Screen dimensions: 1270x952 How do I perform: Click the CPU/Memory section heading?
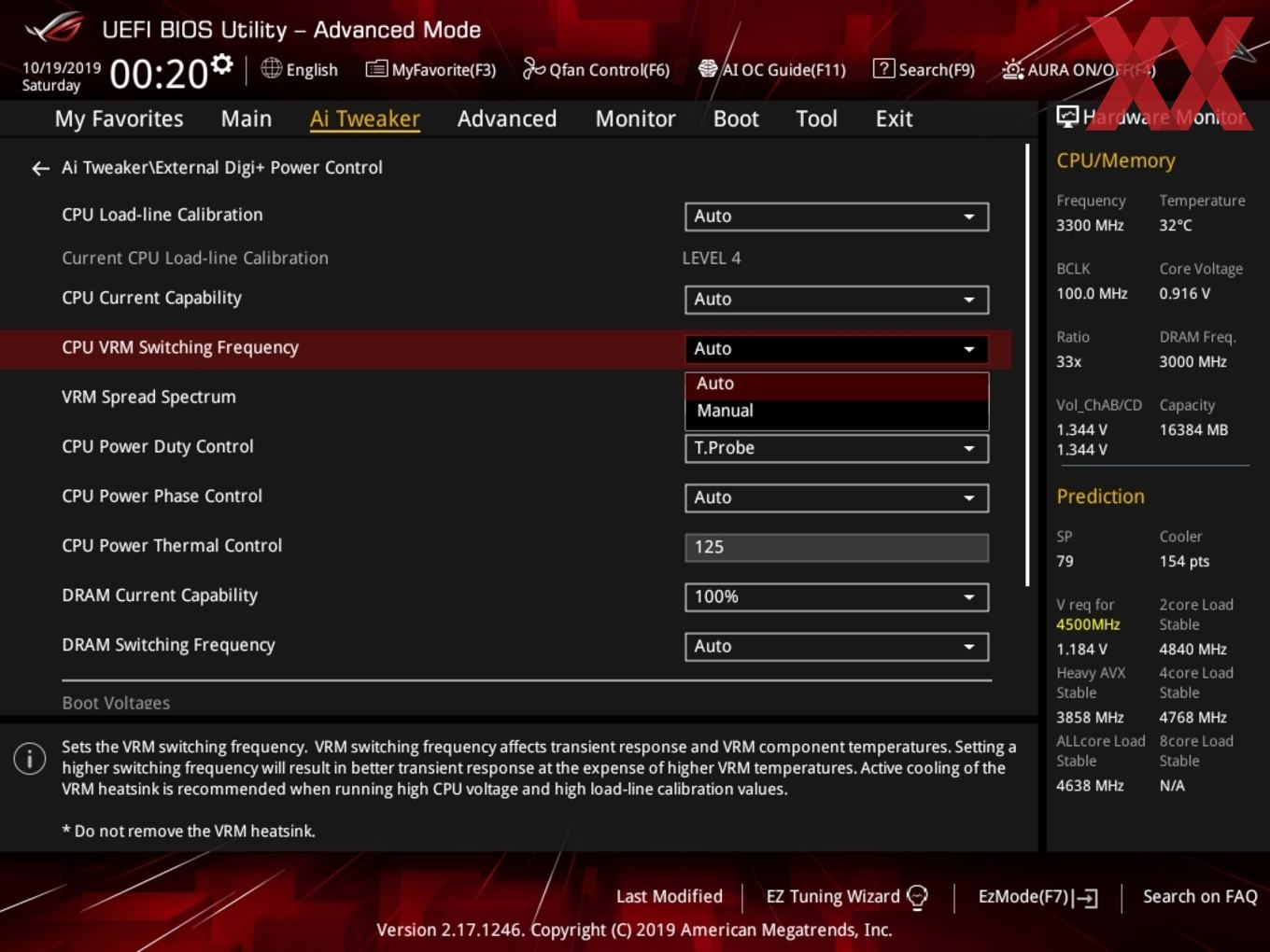[1116, 161]
